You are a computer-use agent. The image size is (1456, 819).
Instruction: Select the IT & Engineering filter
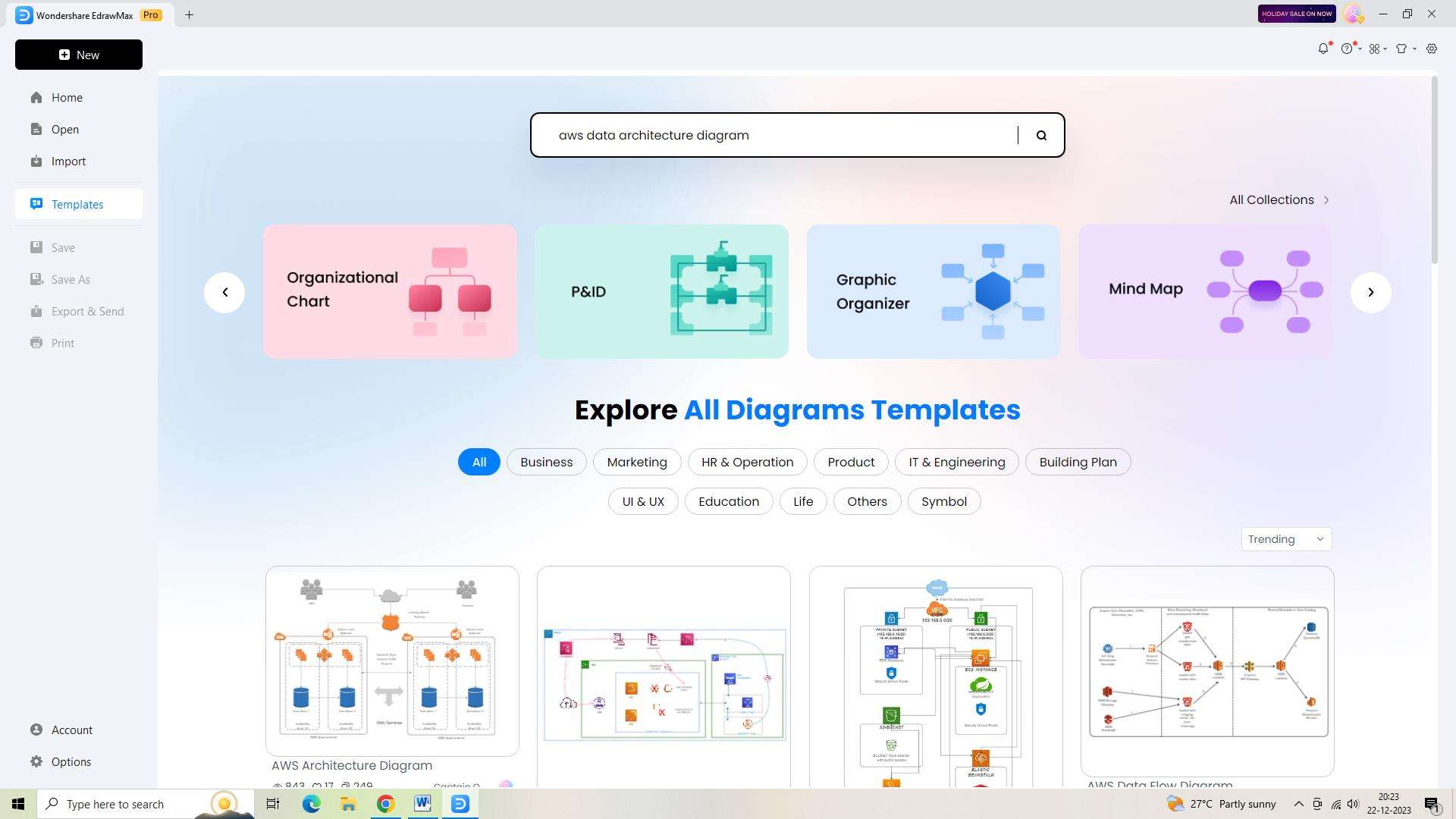957,462
